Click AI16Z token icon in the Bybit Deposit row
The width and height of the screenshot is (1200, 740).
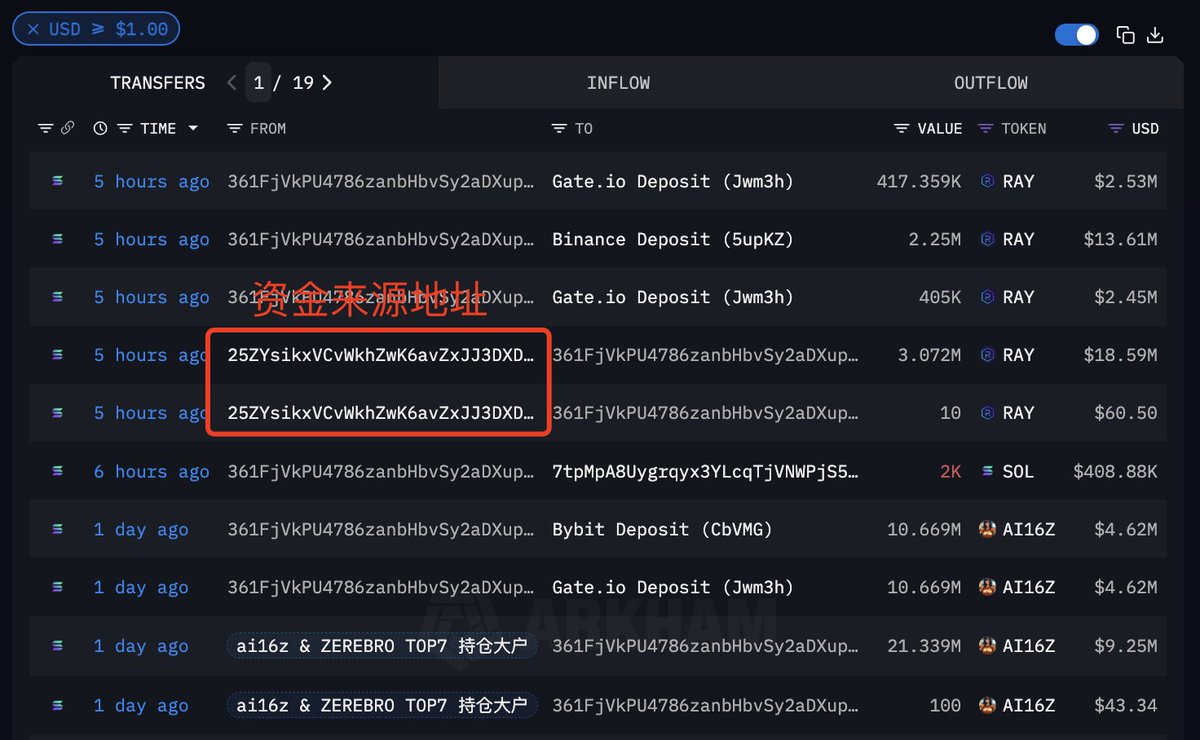pyautogui.click(x=988, y=529)
